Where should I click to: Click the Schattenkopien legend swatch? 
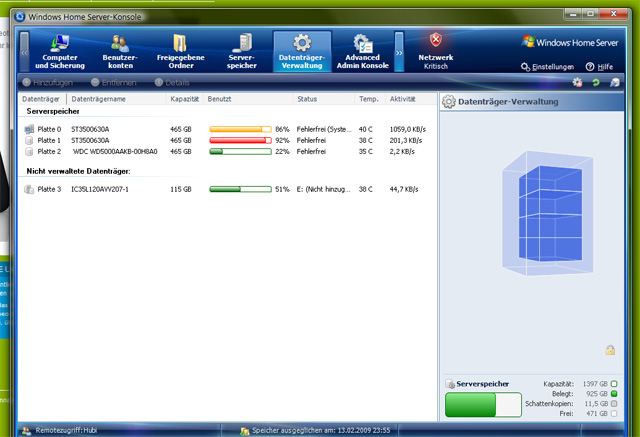614,404
